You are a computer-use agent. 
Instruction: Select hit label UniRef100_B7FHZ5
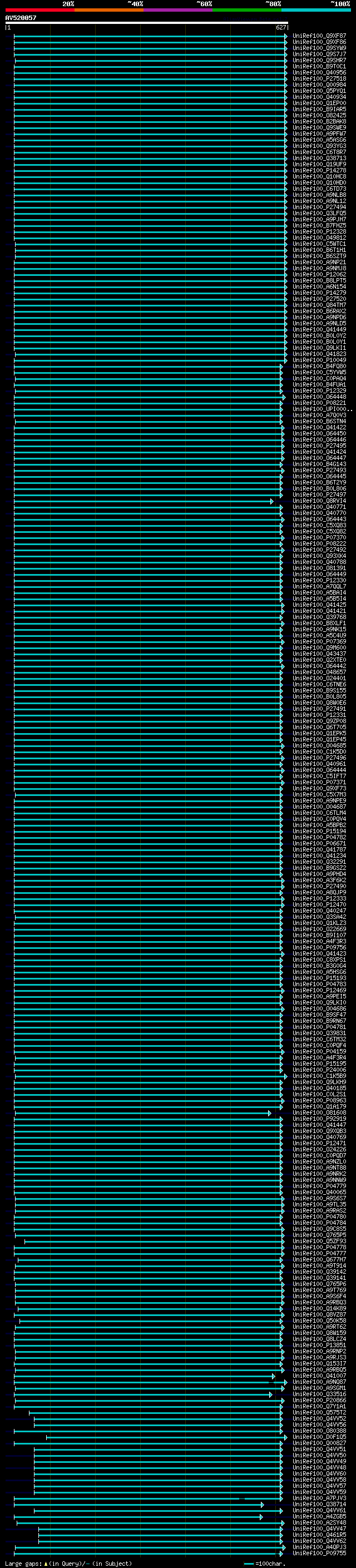pos(319,225)
